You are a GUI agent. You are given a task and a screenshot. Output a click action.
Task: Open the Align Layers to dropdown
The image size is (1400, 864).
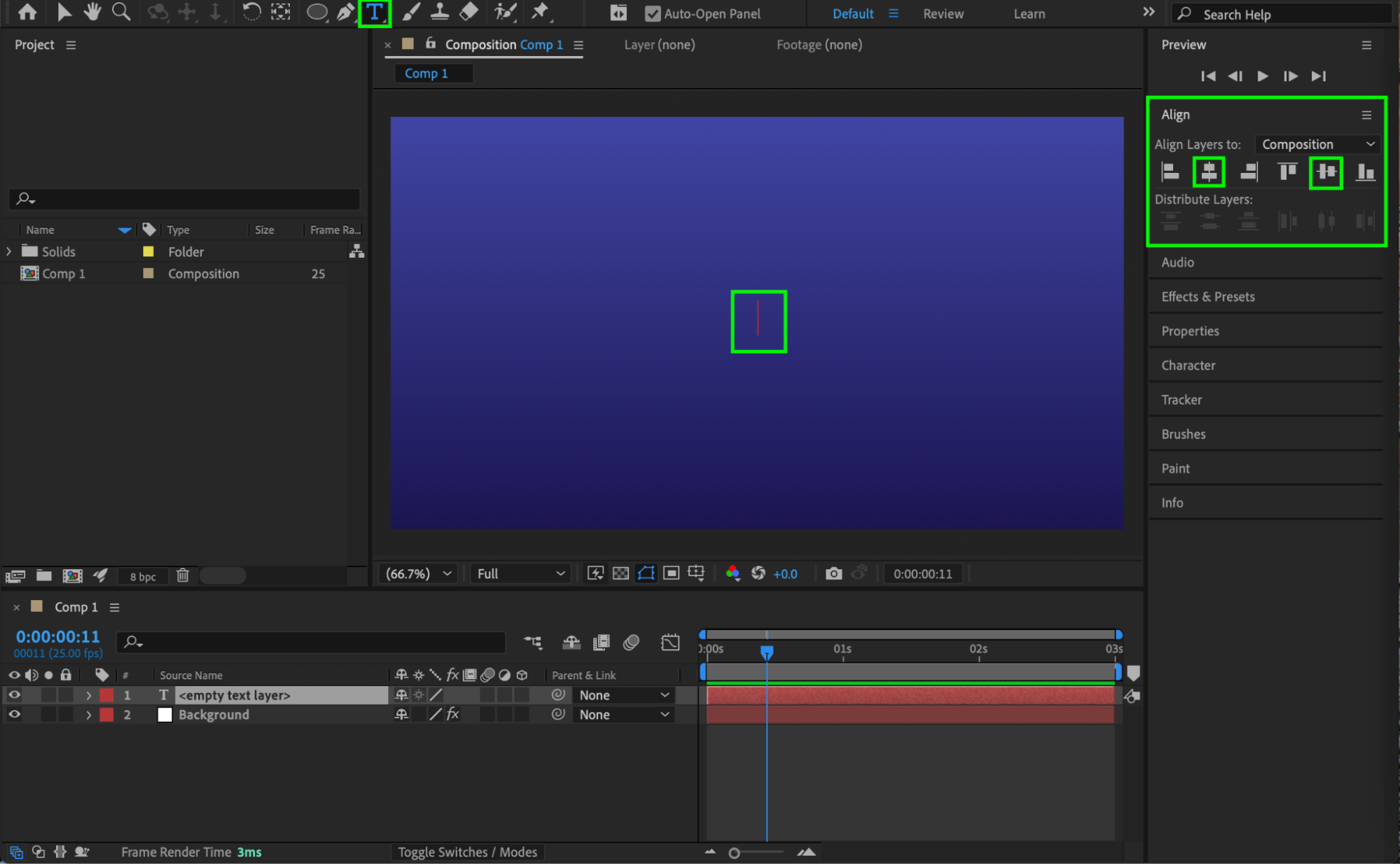[1318, 144]
